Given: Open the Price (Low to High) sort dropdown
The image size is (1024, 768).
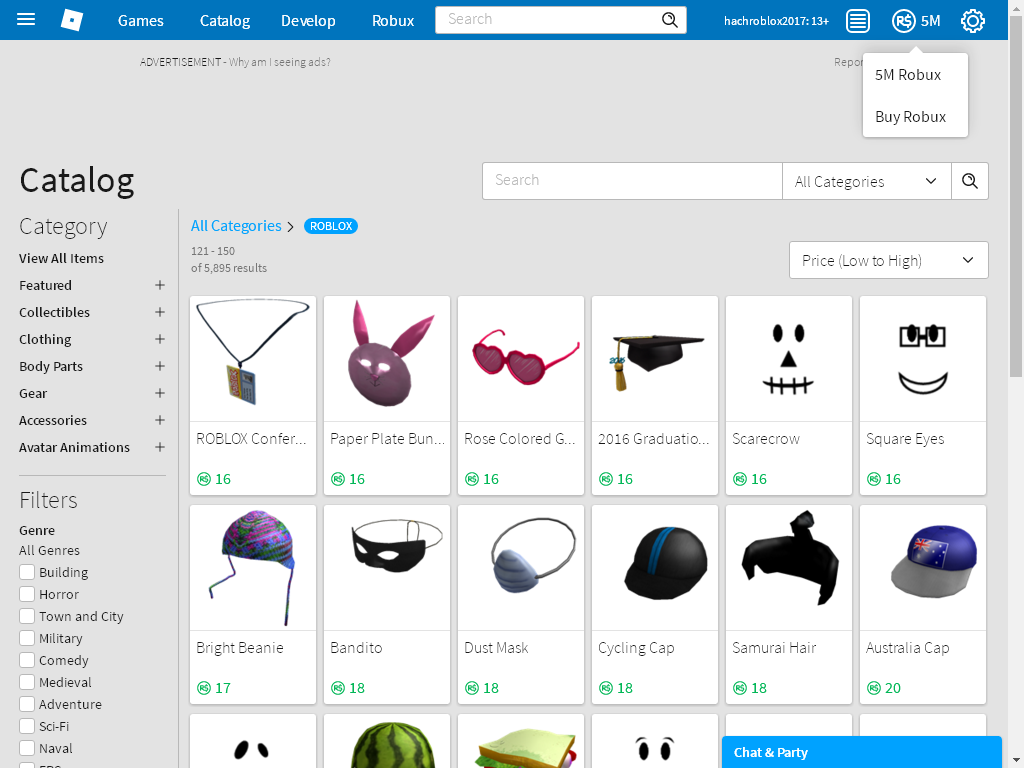Looking at the screenshot, I should point(888,261).
